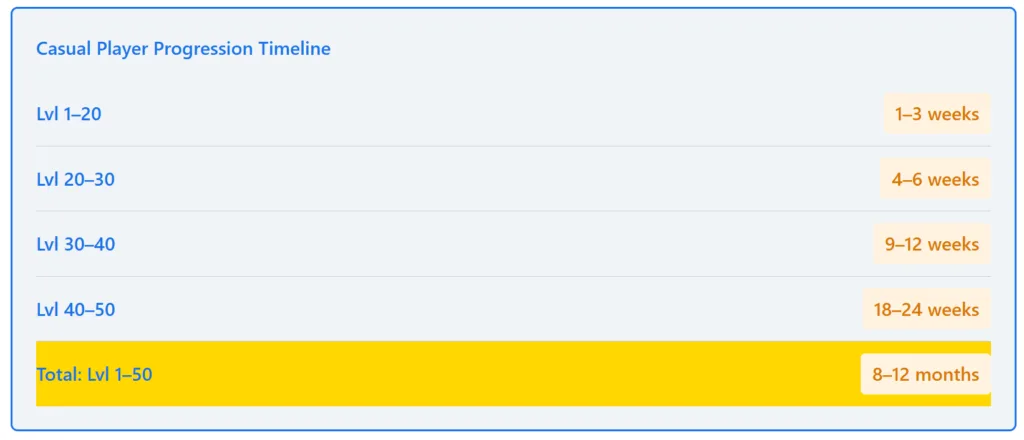Click the 1–3 weeks badge

[x=936, y=114]
